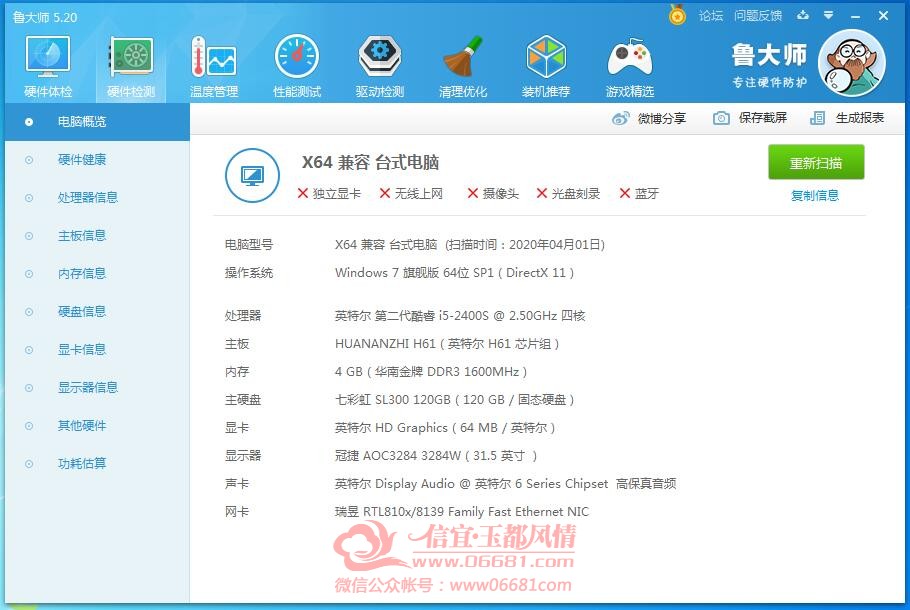The height and width of the screenshot is (610, 910).
Task: Click the 电脑型号 label
Action: 249,245
